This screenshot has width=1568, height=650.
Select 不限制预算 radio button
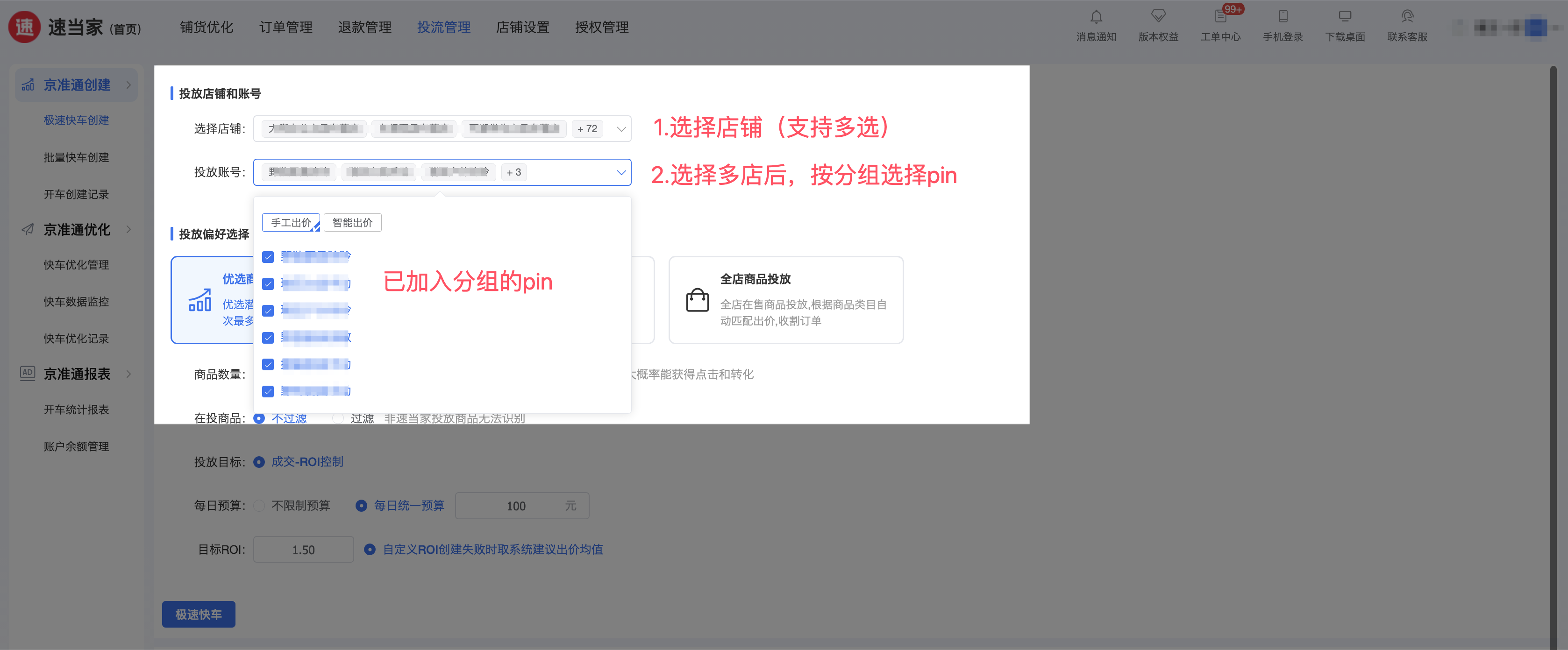pos(259,506)
